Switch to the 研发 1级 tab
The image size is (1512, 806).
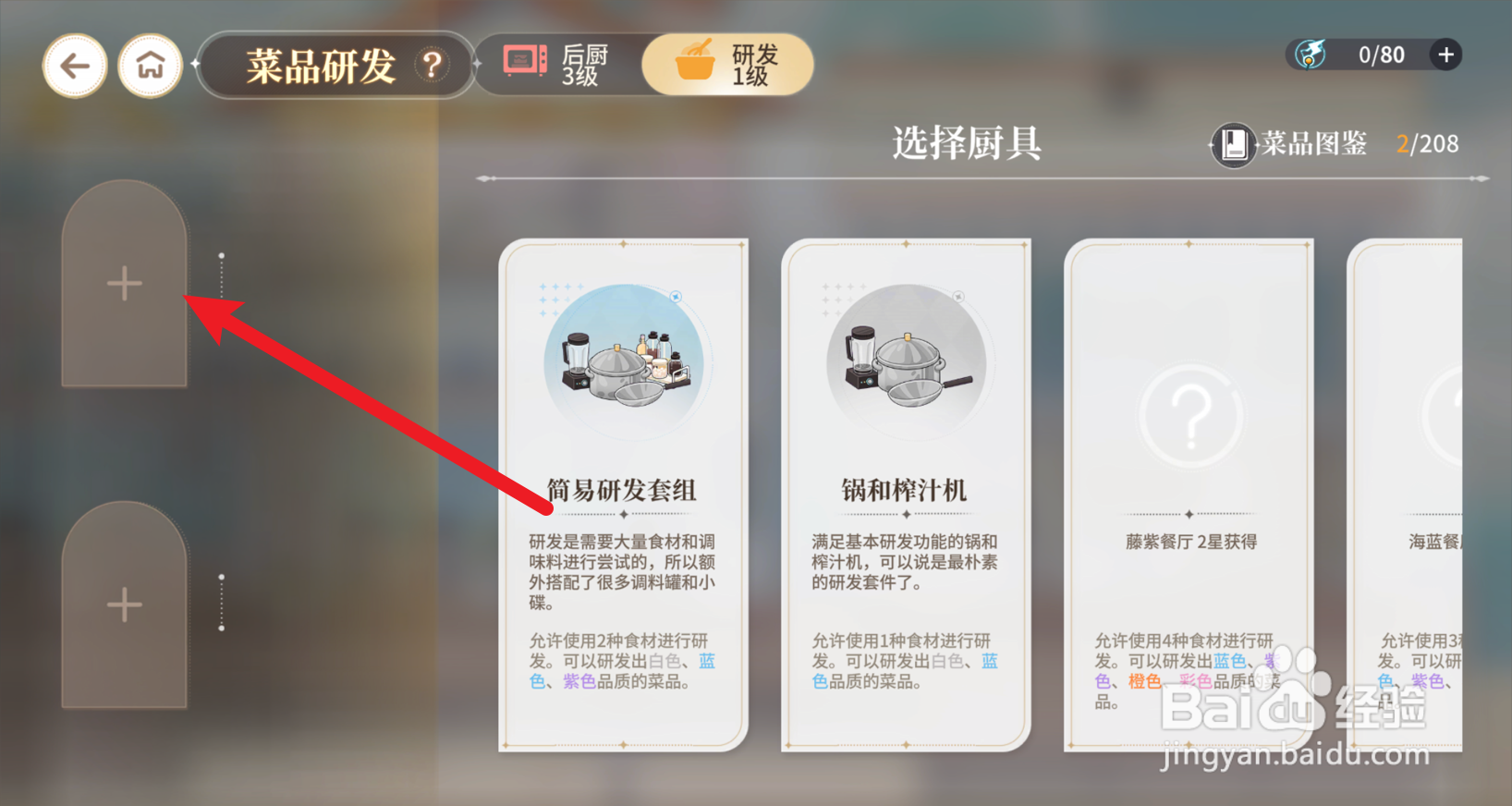pos(728,65)
